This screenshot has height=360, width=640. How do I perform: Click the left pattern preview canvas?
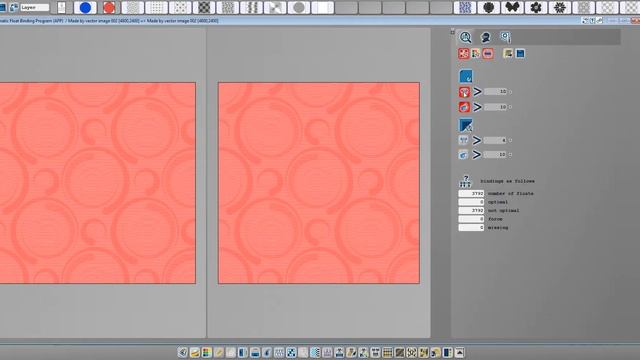(x=98, y=183)
